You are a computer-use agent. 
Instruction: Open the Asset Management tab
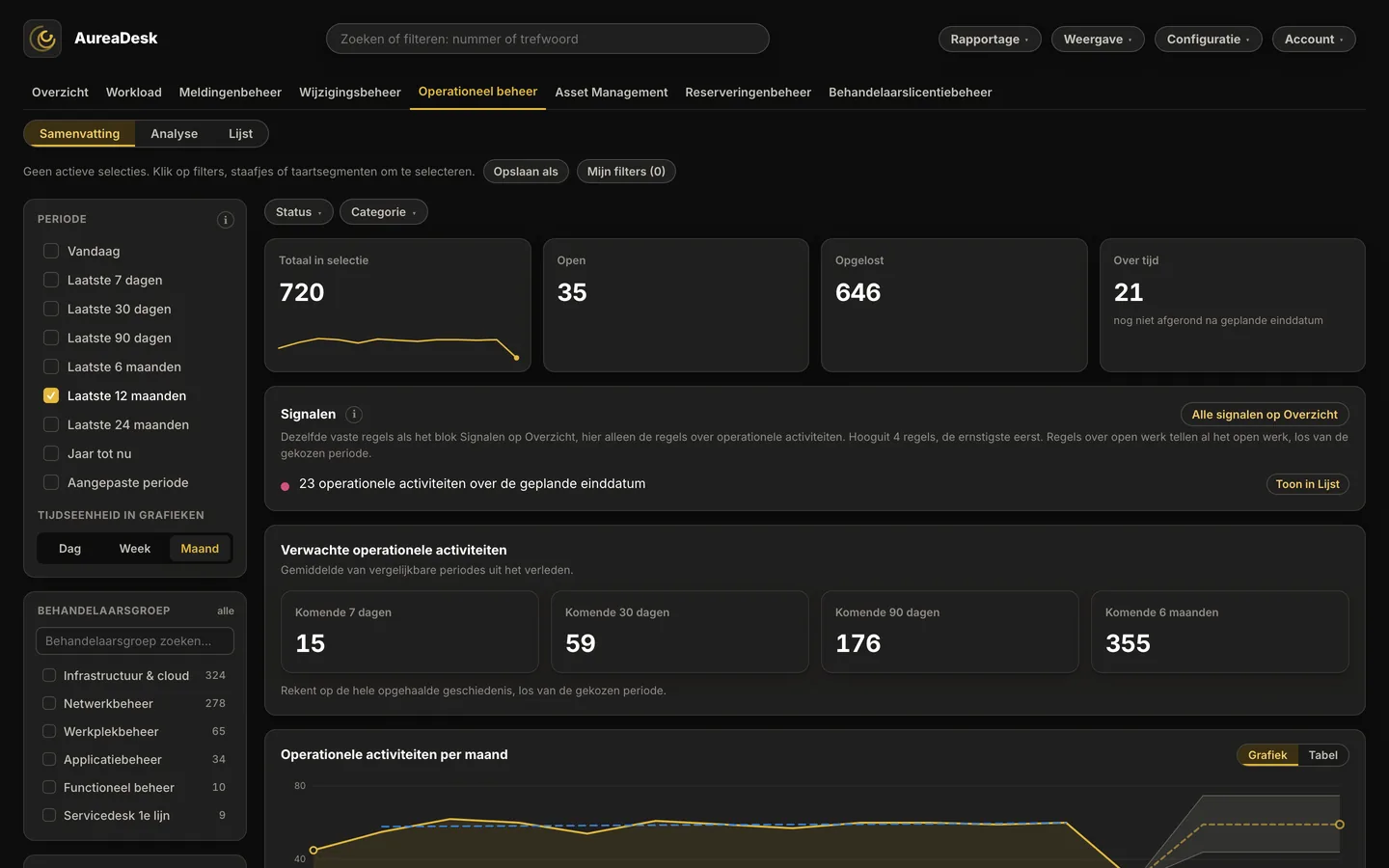[612, 93]
